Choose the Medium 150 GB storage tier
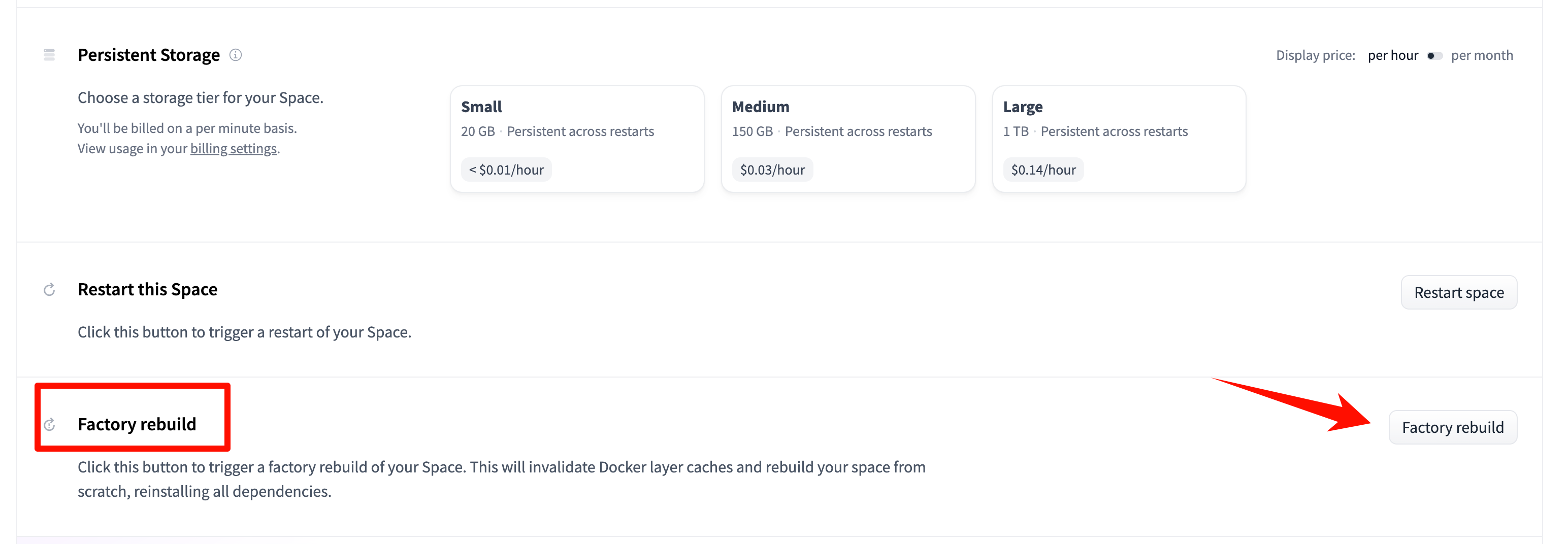Screen dimensions: 1568x544 (x=848, y=139)
